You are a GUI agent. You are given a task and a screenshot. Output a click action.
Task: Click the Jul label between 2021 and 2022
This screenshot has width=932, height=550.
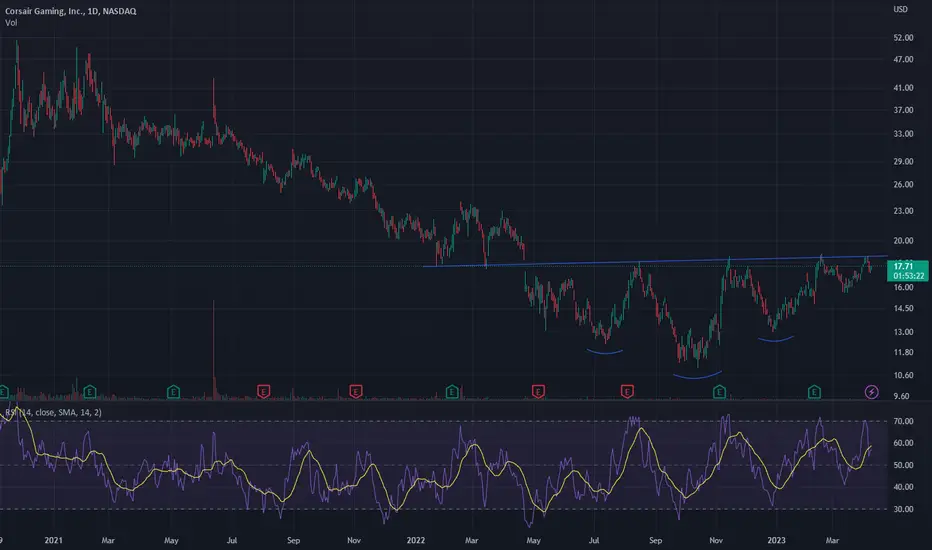coord(232,540)
